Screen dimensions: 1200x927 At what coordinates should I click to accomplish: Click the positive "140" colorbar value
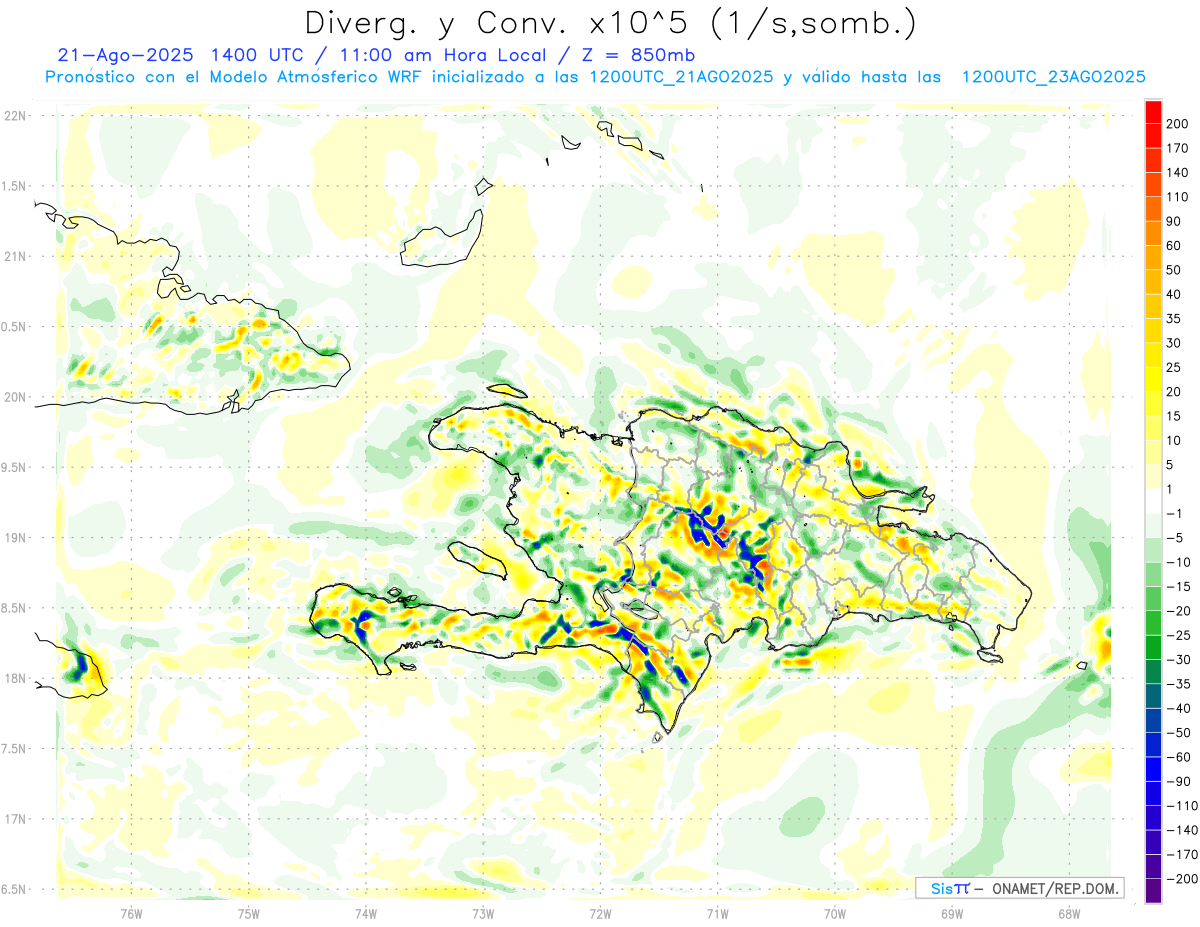(x=1177, y=172)
